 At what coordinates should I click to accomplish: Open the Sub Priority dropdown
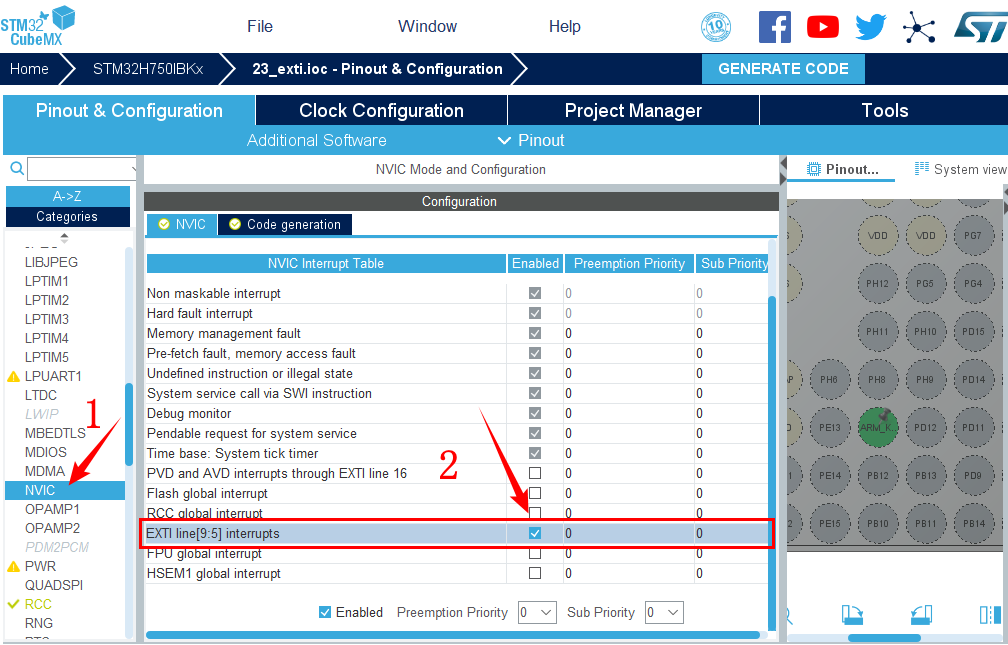point(663,612)
